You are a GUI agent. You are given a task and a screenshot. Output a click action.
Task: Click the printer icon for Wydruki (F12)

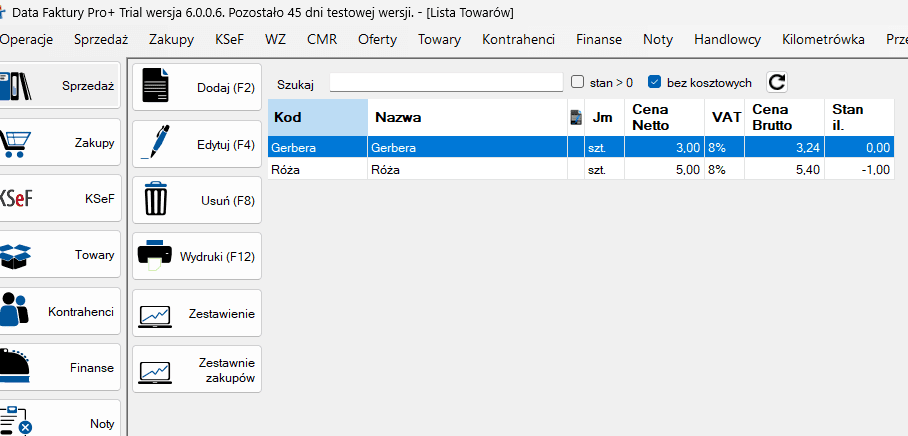pyautogui.click(x=157, y=256)
